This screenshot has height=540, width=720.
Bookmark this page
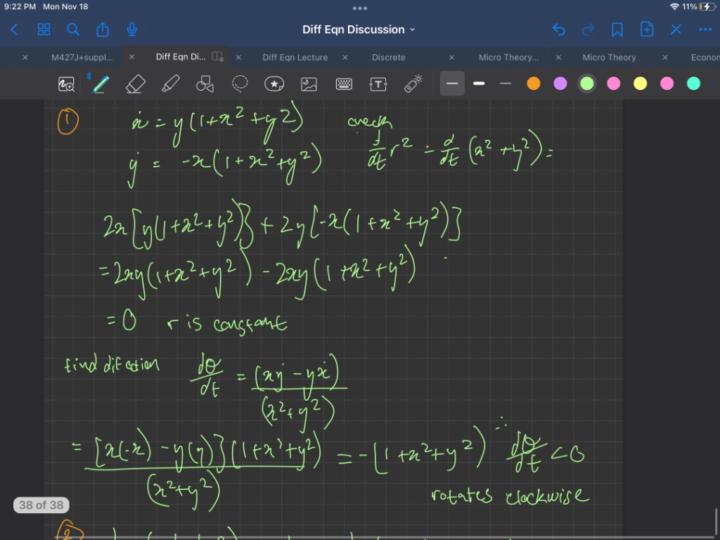(x=617, y=30)
